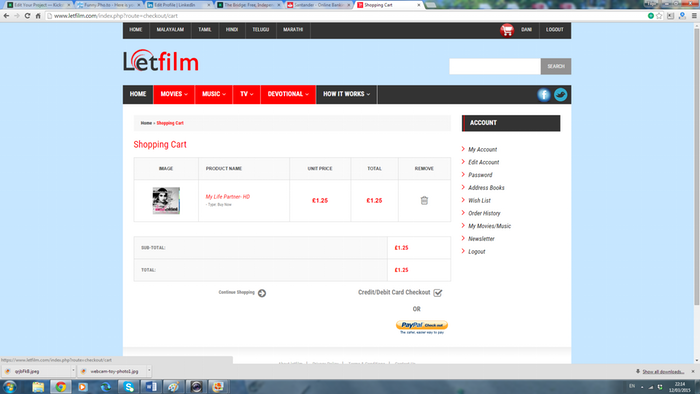Open Wish List sidebar link
Screen dimensions: 700x394
tap(479, 201)
